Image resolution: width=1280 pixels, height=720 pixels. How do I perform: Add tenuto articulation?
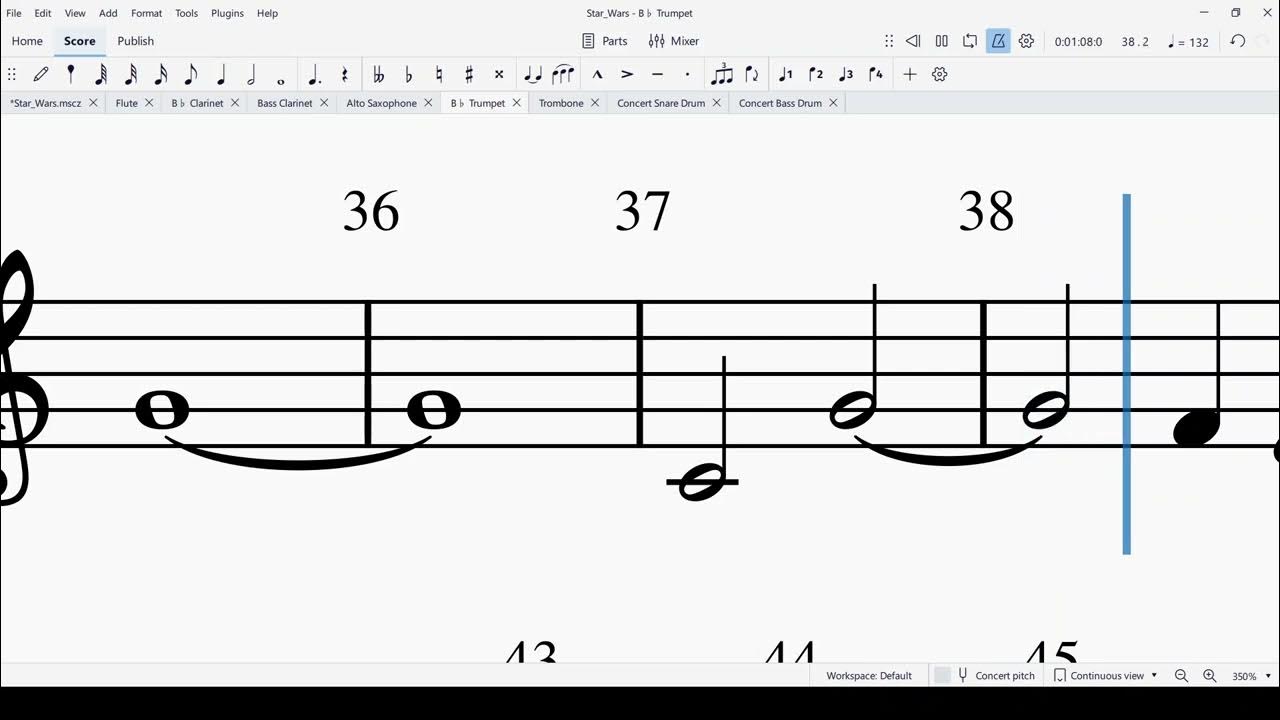pyautogui.click(x=657, y=74)
